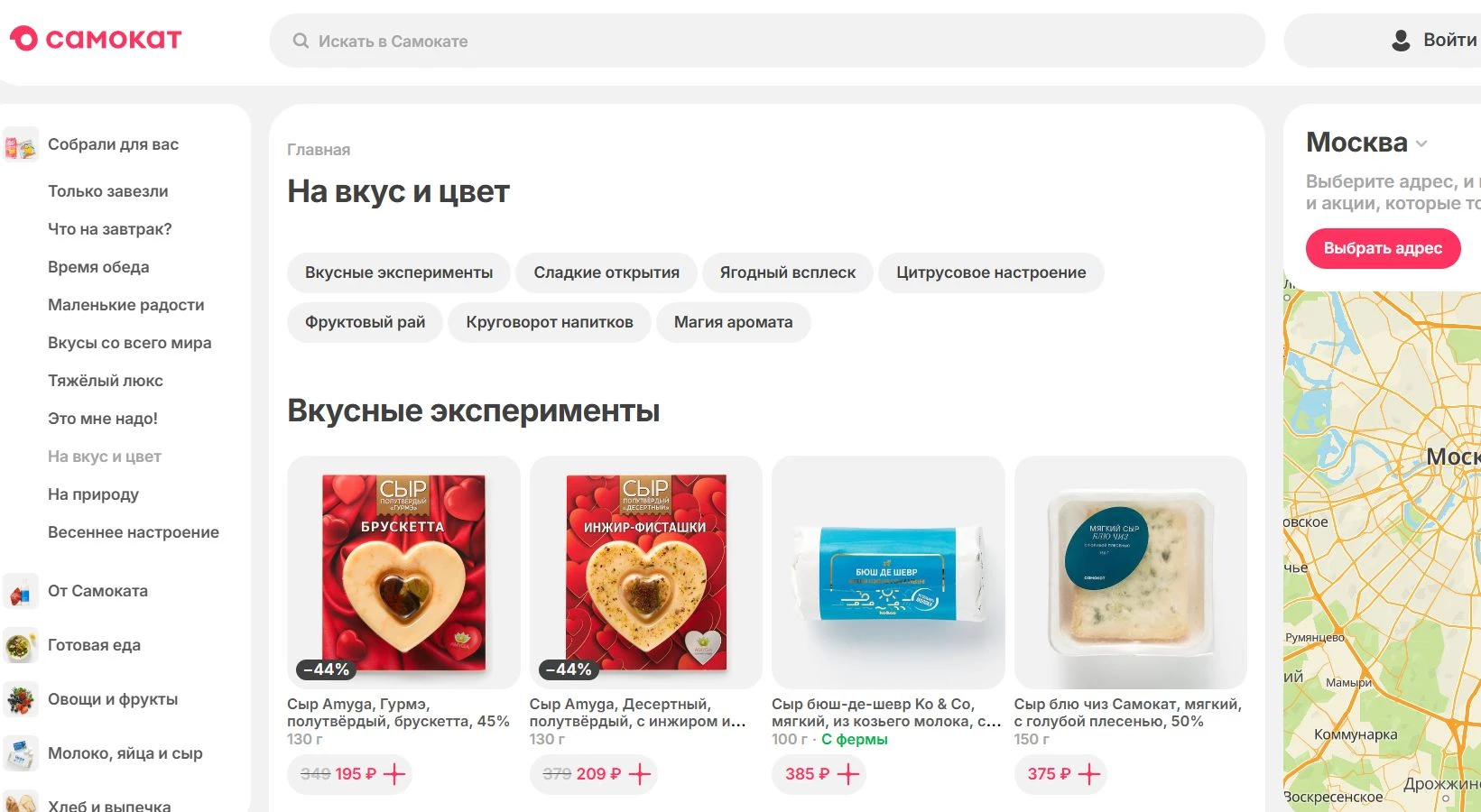The width and height of the screenshot is (1481, 812).
Task: Add блю чиз Самокат using plus icon
Action: 1089,774
